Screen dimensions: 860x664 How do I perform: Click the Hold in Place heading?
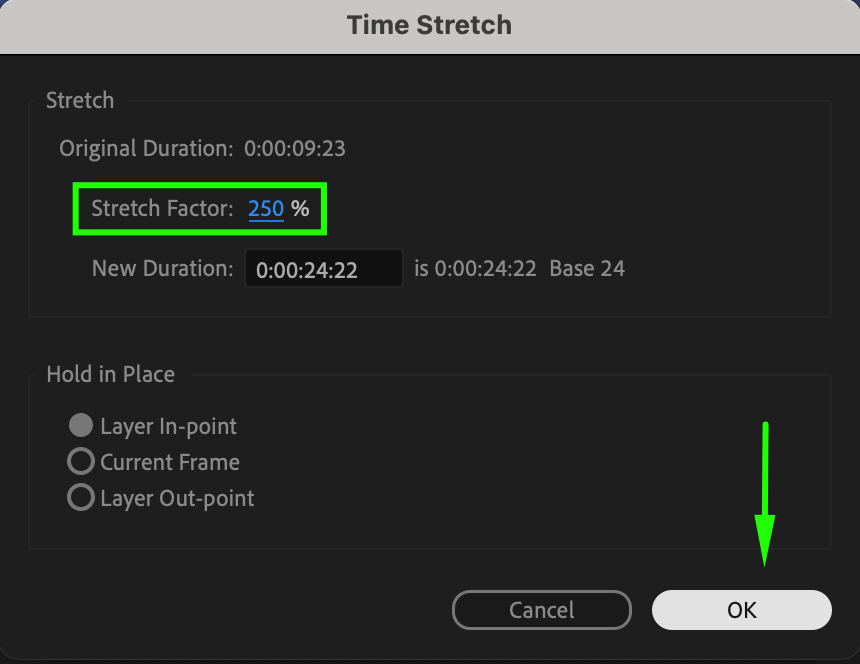pos(110,375)
